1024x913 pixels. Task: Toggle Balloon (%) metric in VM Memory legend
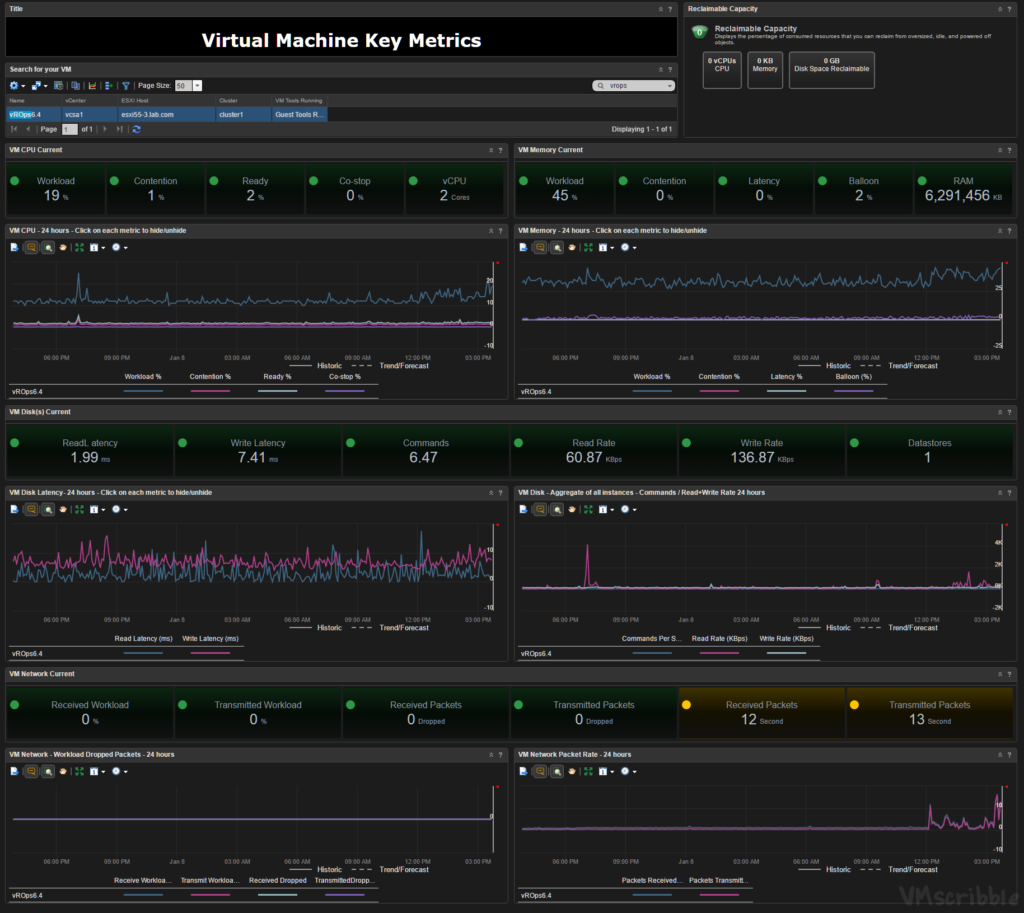pyautogui.click(x=852, y=377)
